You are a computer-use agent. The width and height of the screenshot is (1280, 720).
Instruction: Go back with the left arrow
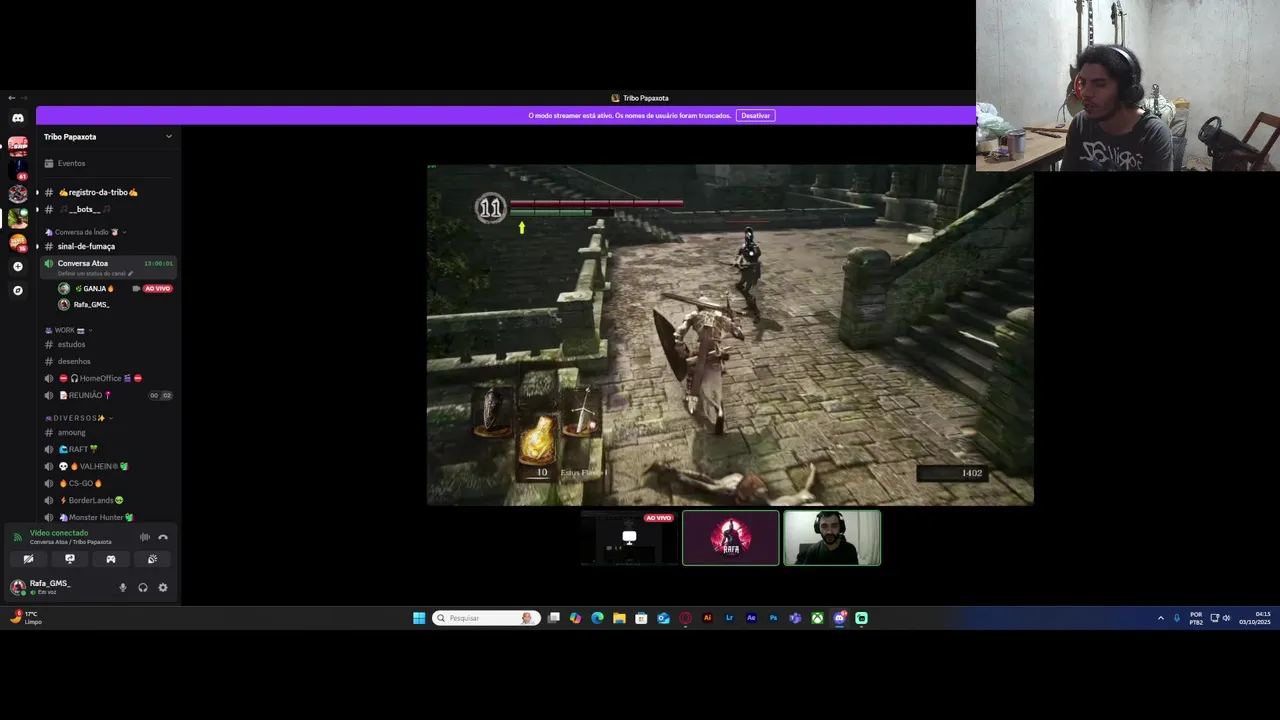[x=11, y=98]
